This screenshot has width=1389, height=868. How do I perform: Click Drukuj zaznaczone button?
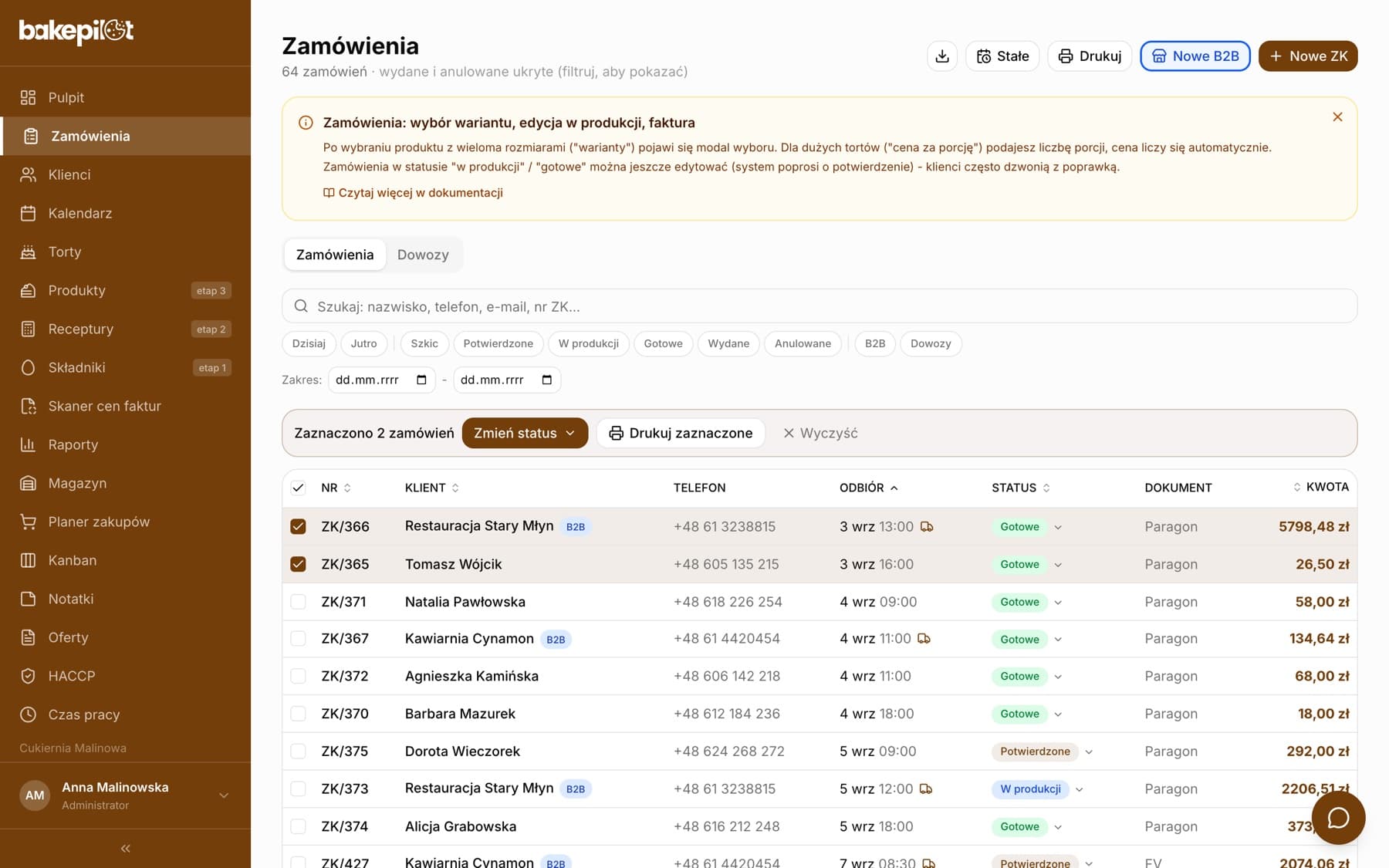[681, 434]
